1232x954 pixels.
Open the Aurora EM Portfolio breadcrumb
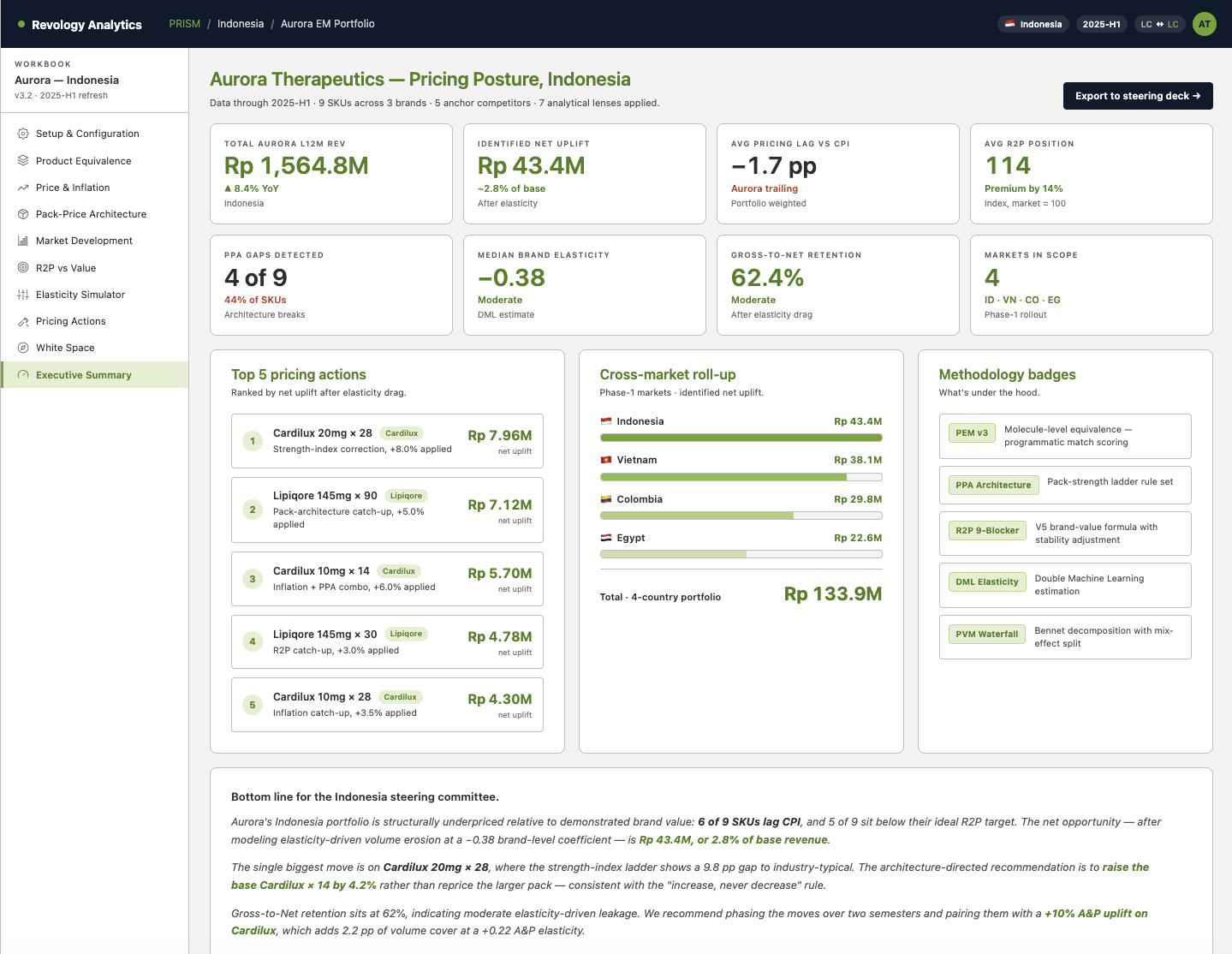point(328,24)
